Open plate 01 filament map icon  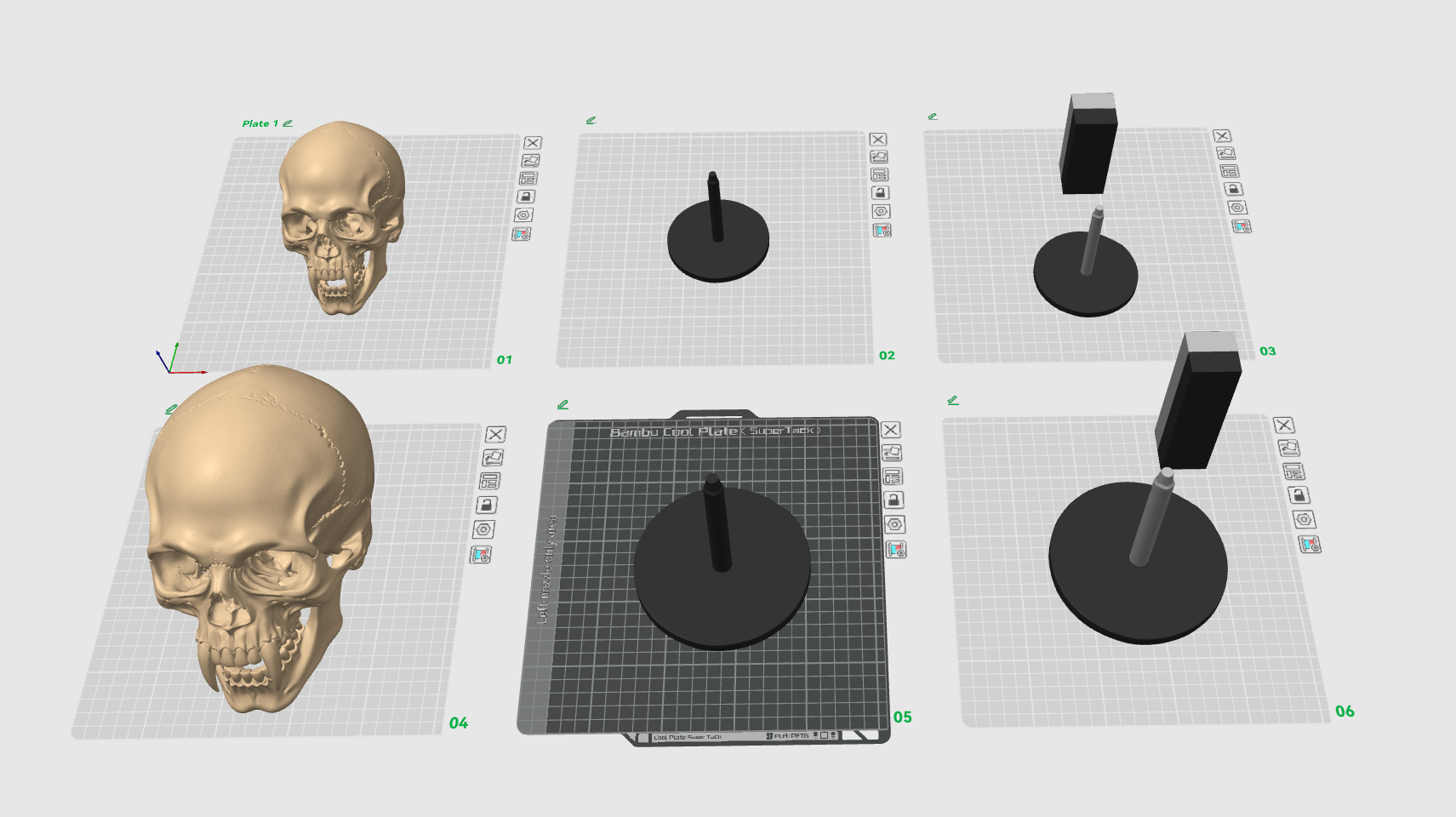click(x=522, y=234)
